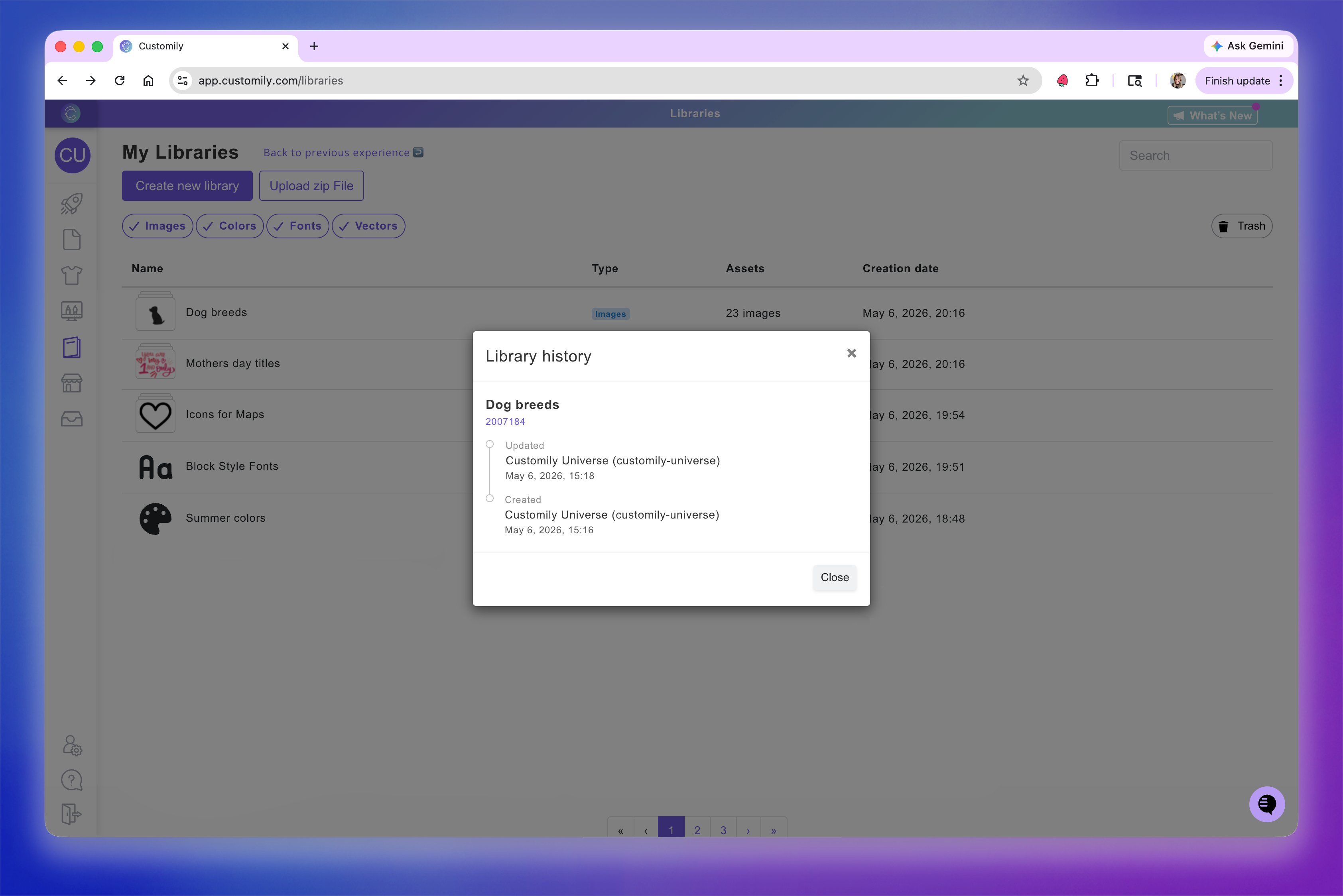Image resolution: width=1343 pixels, height=896 pixels.
Task: Open the inbox tray icon in sidebar
Action: point(71,419)
